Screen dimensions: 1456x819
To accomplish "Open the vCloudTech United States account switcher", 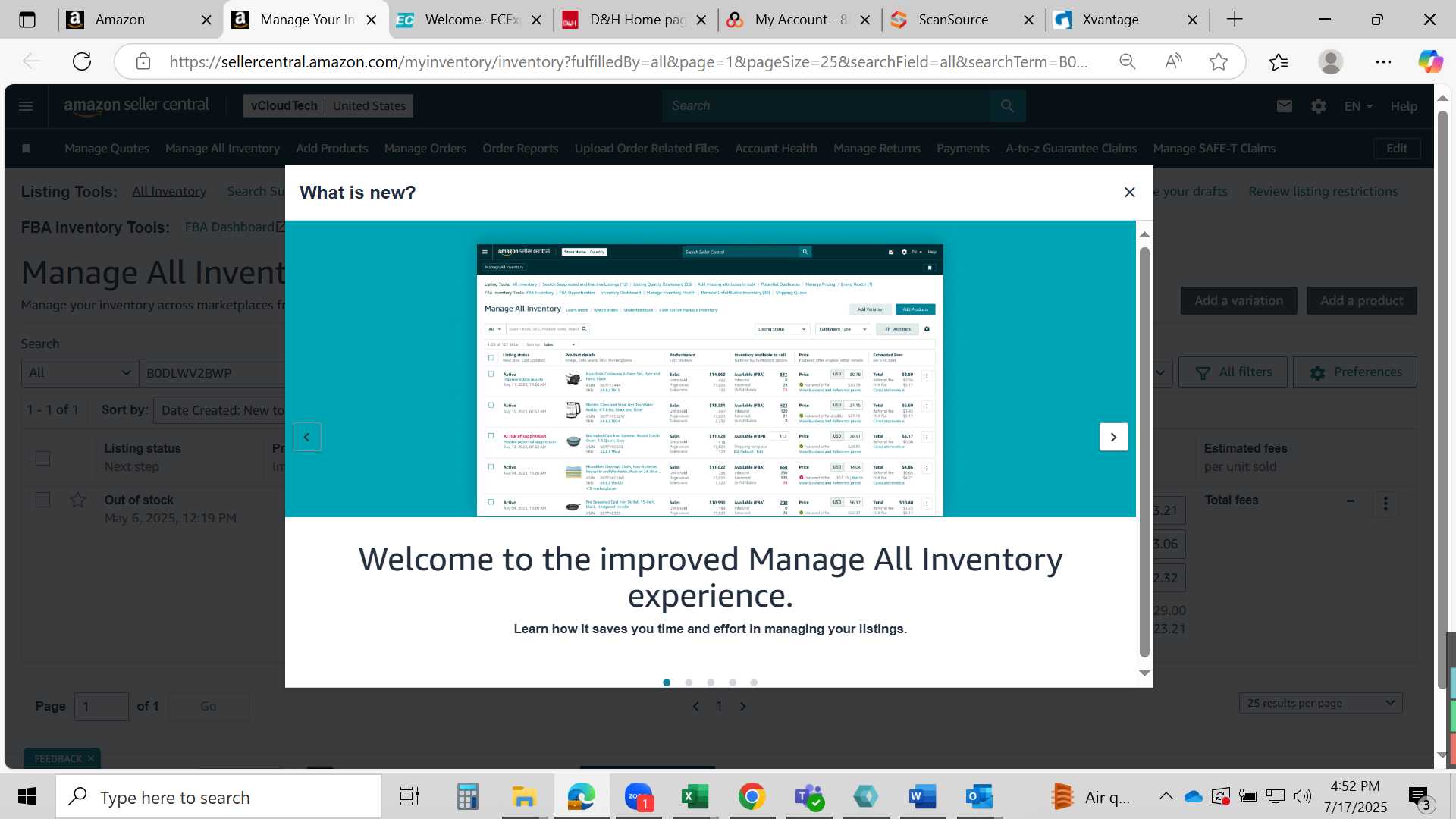I will 328,106.
